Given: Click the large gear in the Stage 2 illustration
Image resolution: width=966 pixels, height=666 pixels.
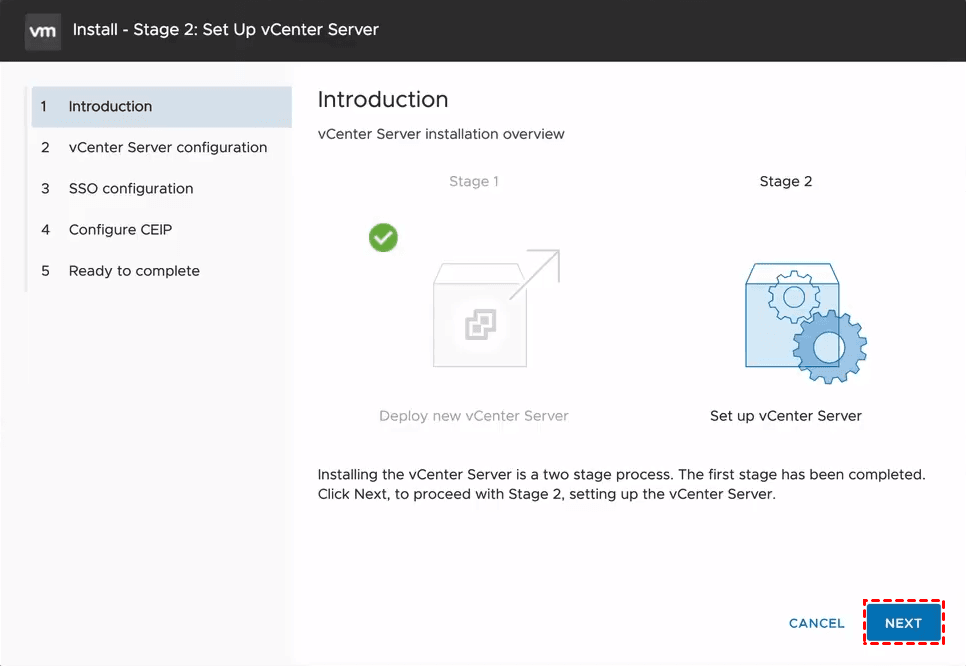Looking at the screenshot, I should point(829,347).
